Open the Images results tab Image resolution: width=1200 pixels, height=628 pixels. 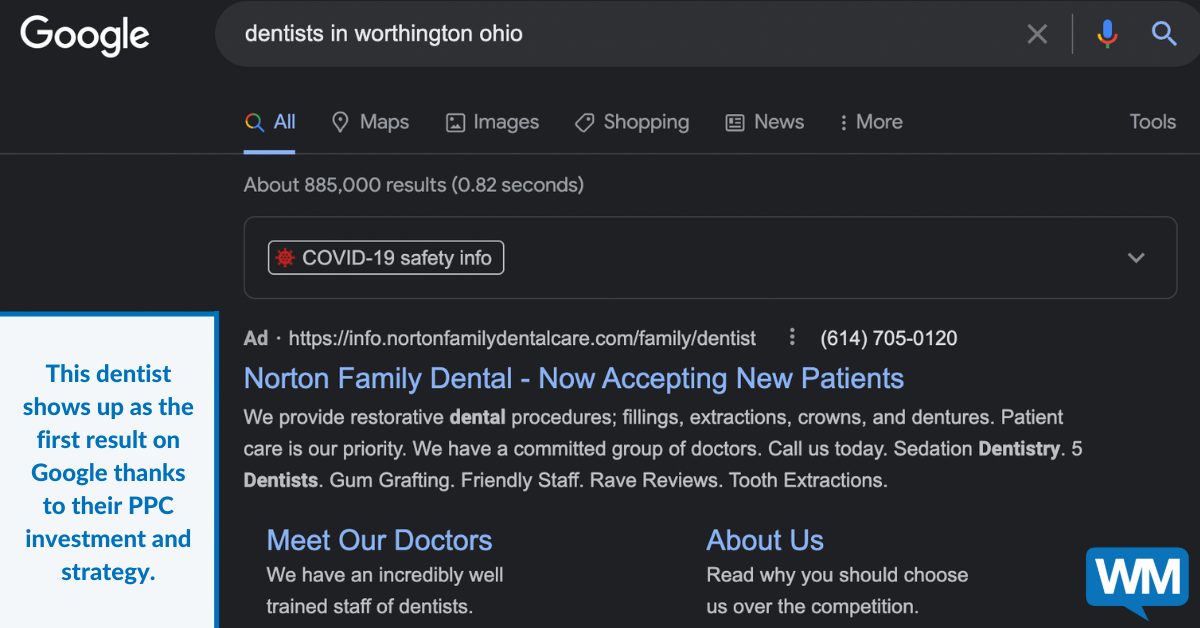coord(492,122)
